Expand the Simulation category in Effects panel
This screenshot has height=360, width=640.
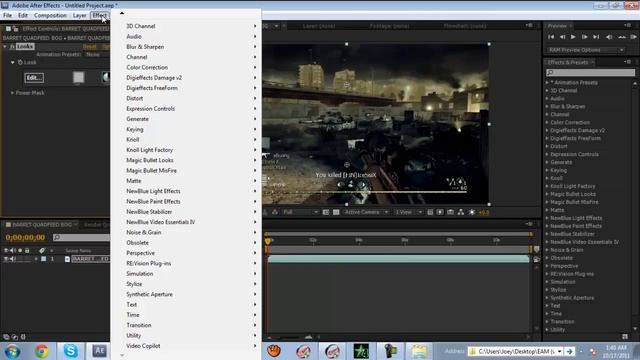click(x=547, y=282)
